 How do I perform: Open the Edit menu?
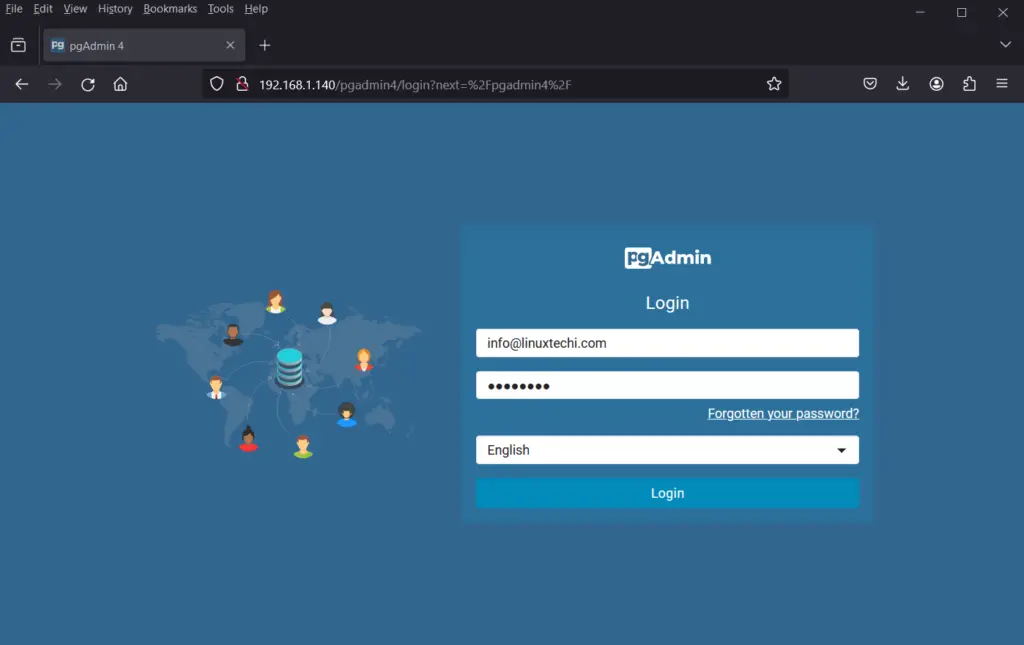pos(43,8)
